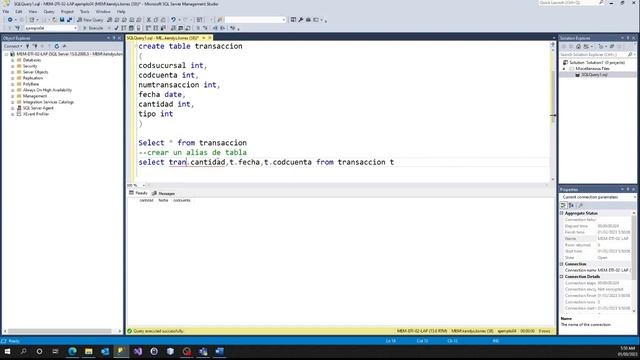Expand the Server Objects node
The width and height of the screenshot is (640, 360).
point(13,72)
